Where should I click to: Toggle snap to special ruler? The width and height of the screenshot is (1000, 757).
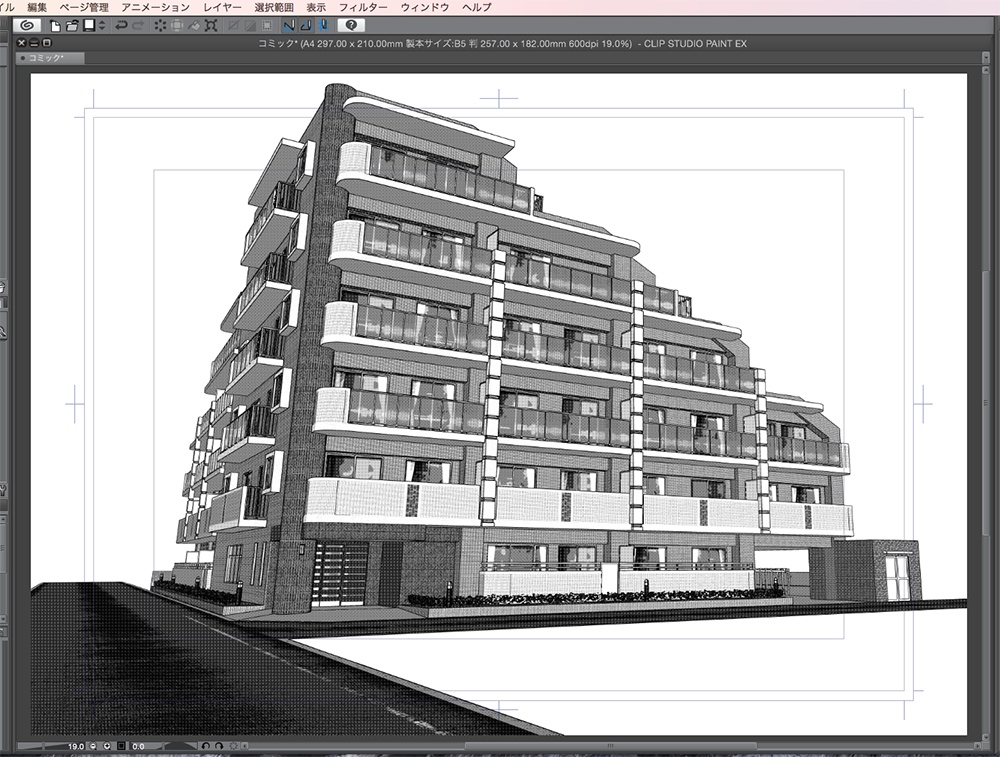point(304,25)
